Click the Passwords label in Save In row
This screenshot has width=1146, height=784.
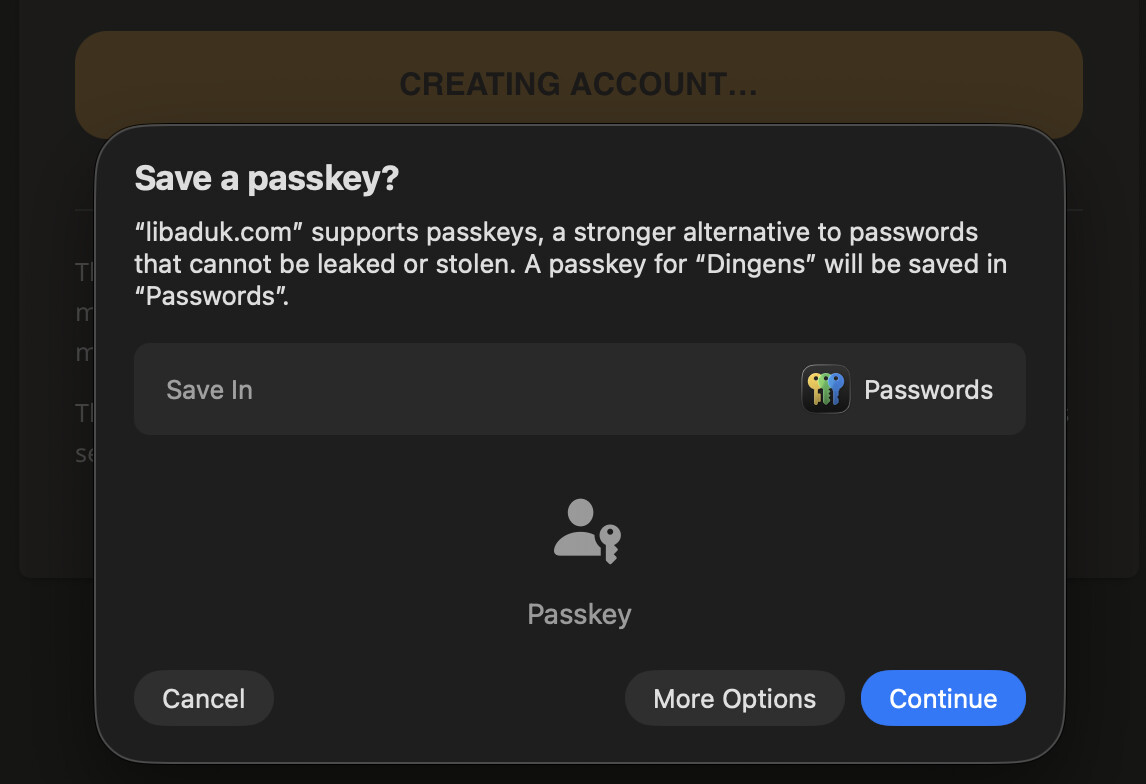[928, 389]
